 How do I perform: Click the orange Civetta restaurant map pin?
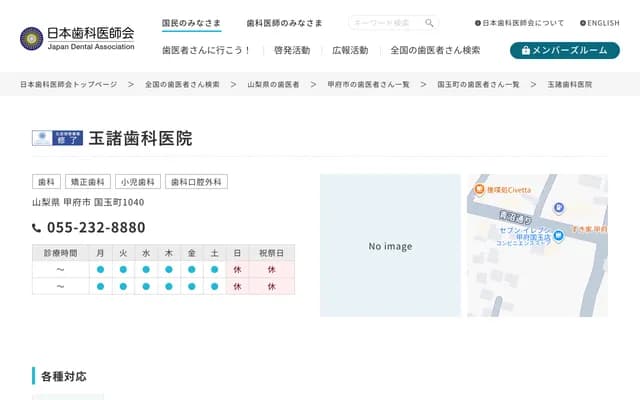click(x=479, y=188)
